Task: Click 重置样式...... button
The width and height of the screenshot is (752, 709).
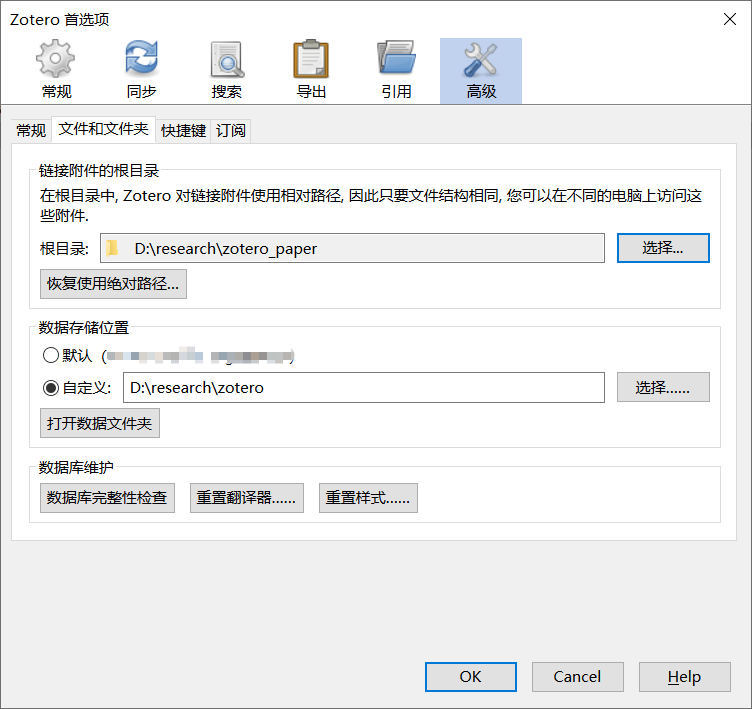Action: pos(368,498)
